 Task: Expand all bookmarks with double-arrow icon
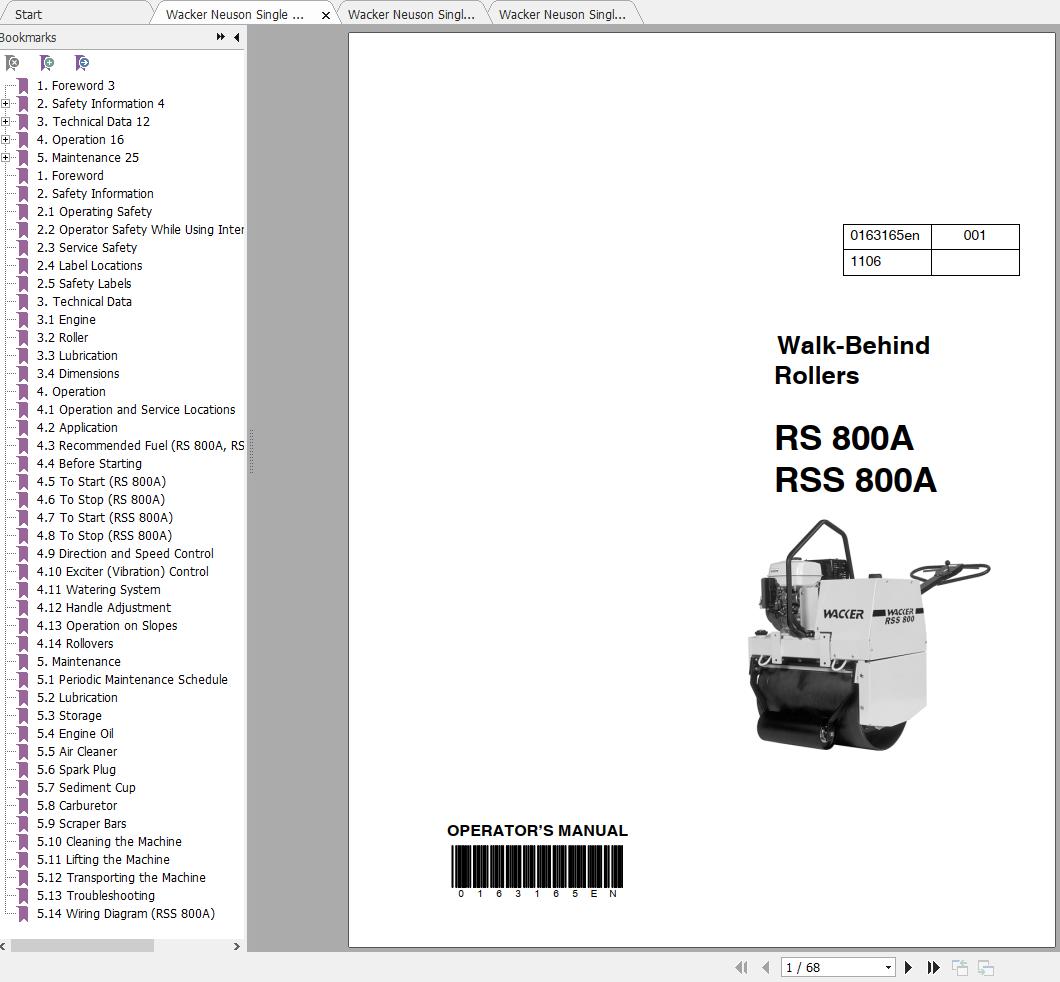[x=220, y=37]
